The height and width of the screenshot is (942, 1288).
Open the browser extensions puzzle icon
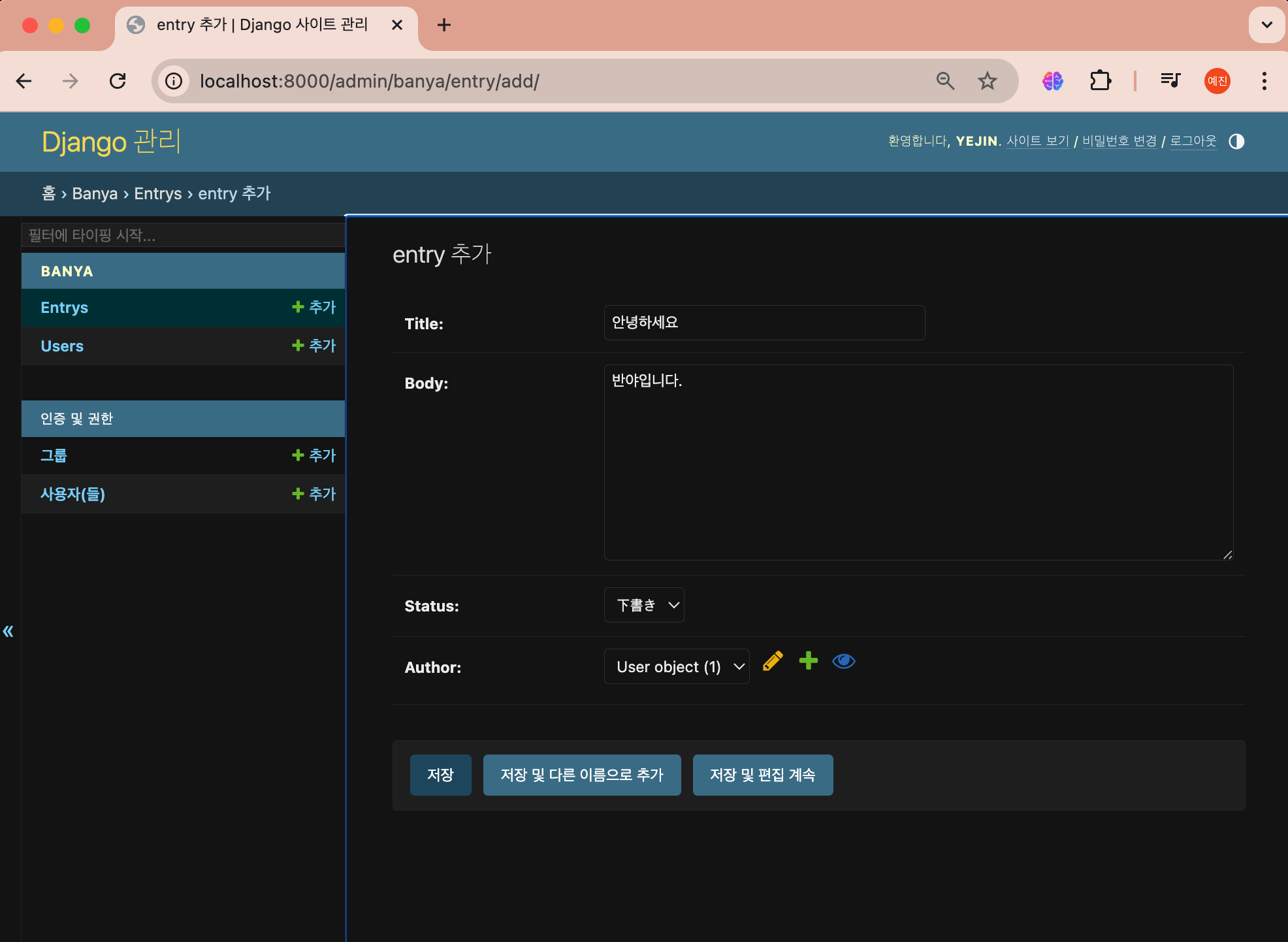pos(1101,81)
